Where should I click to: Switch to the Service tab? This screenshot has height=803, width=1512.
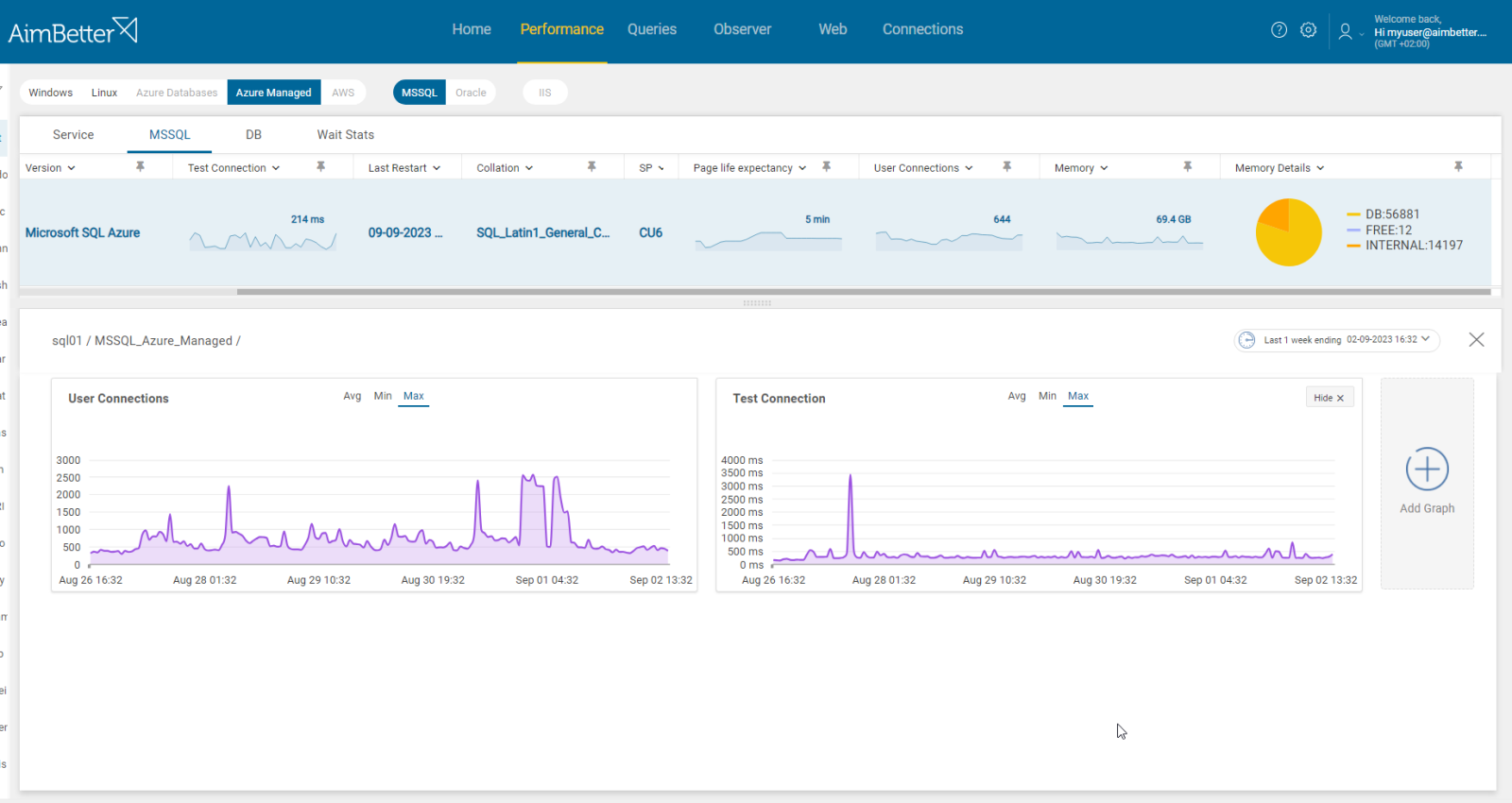[x=74, y=135]
